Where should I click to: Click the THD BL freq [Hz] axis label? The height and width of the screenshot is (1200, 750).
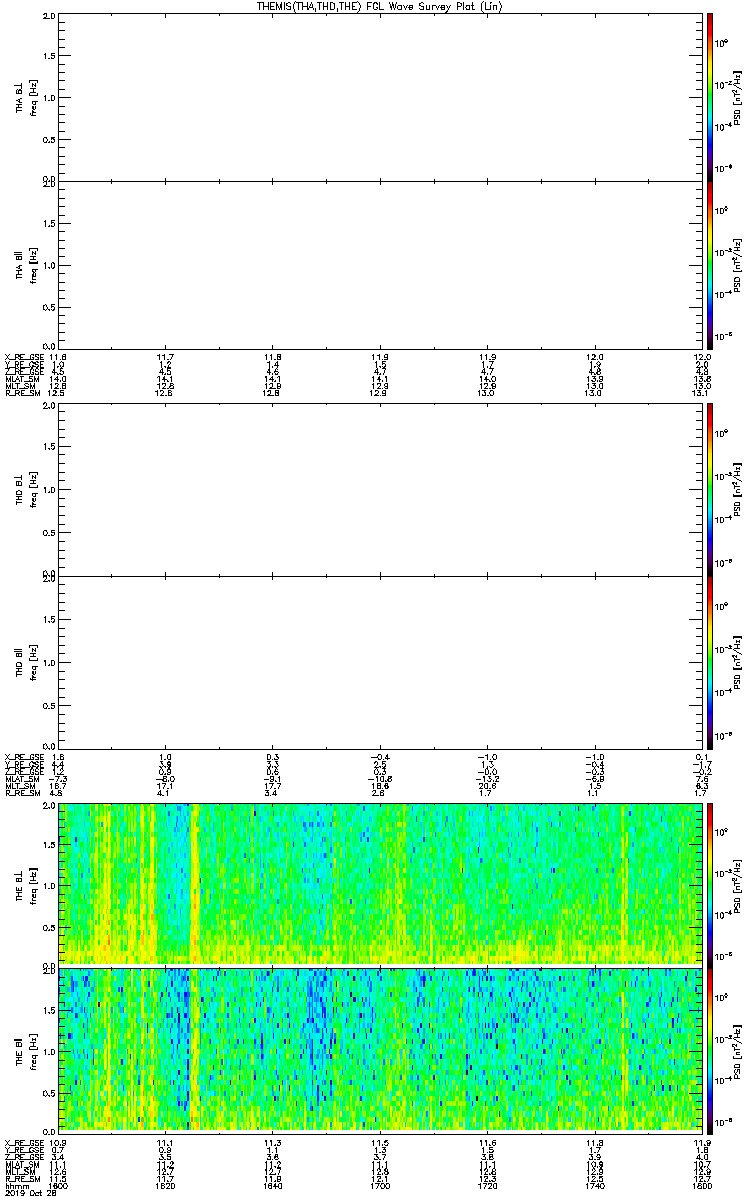(x=35, y=492)
